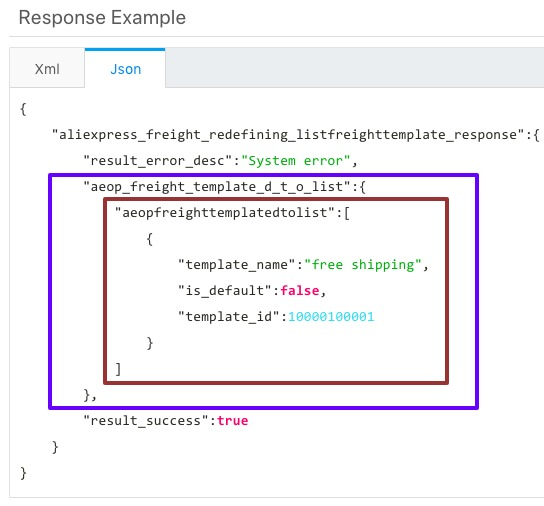
Task: Click the aeopfreighttemplatedtolist array key
Action: pyautogui.click(x=225, y=212)
